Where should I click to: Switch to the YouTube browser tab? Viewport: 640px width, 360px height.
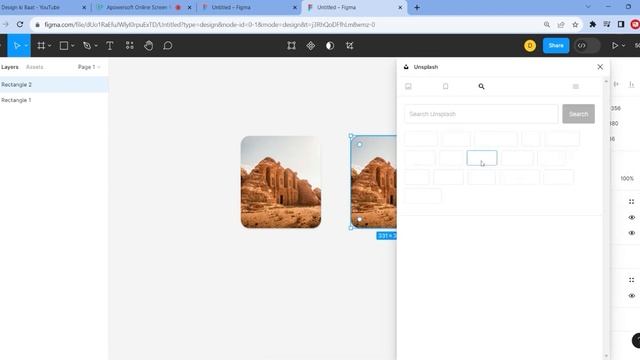click(x=40, y=7)
